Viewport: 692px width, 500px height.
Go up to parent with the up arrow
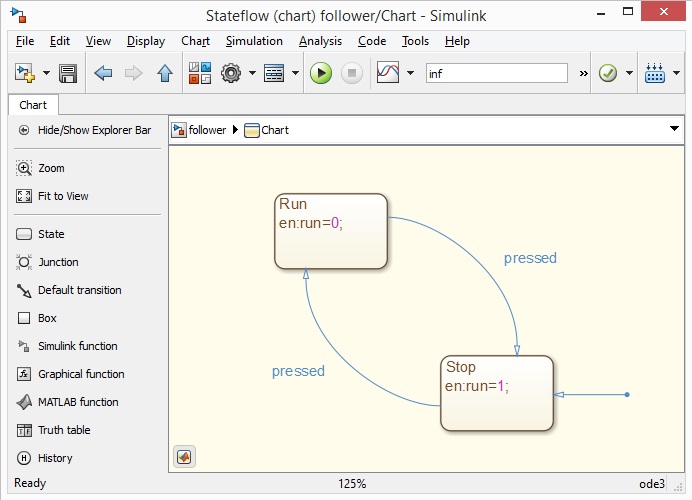pyautogui.click(x=165, y=73)
